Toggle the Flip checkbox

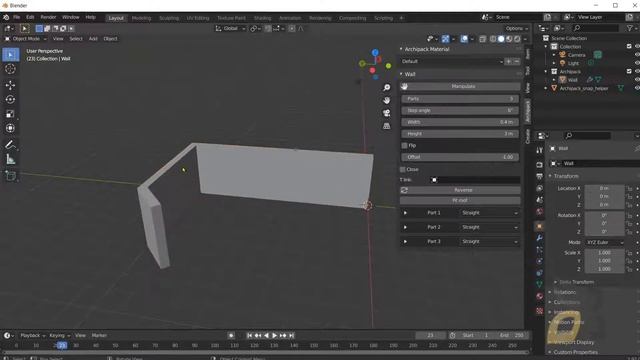coord(404,145)
